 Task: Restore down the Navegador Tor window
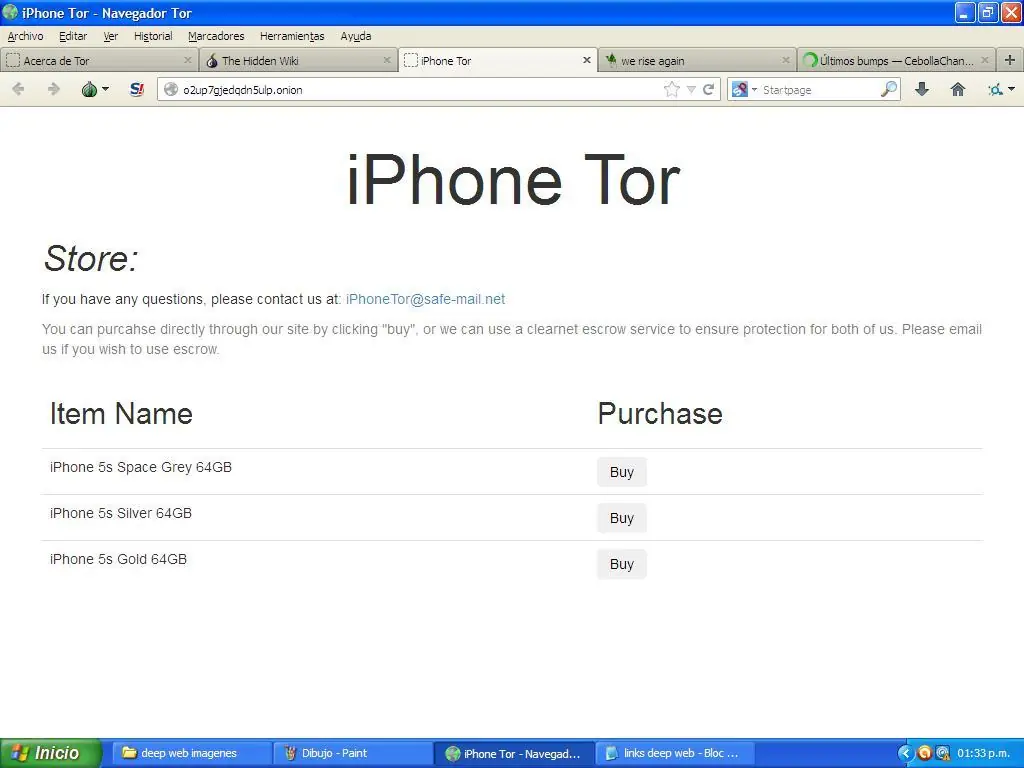(x=988, y=12)
